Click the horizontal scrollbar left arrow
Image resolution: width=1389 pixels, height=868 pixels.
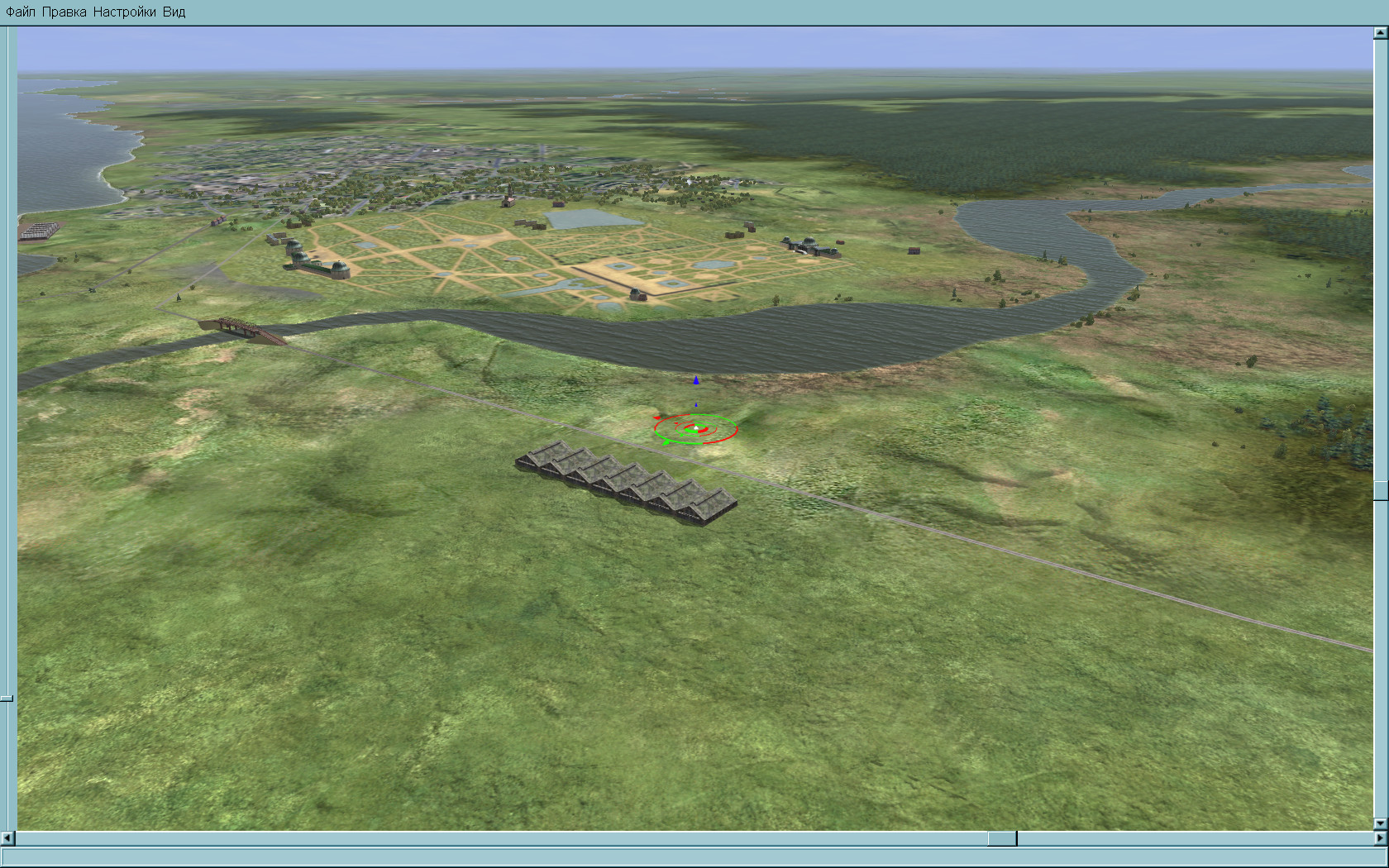point(8,838)
